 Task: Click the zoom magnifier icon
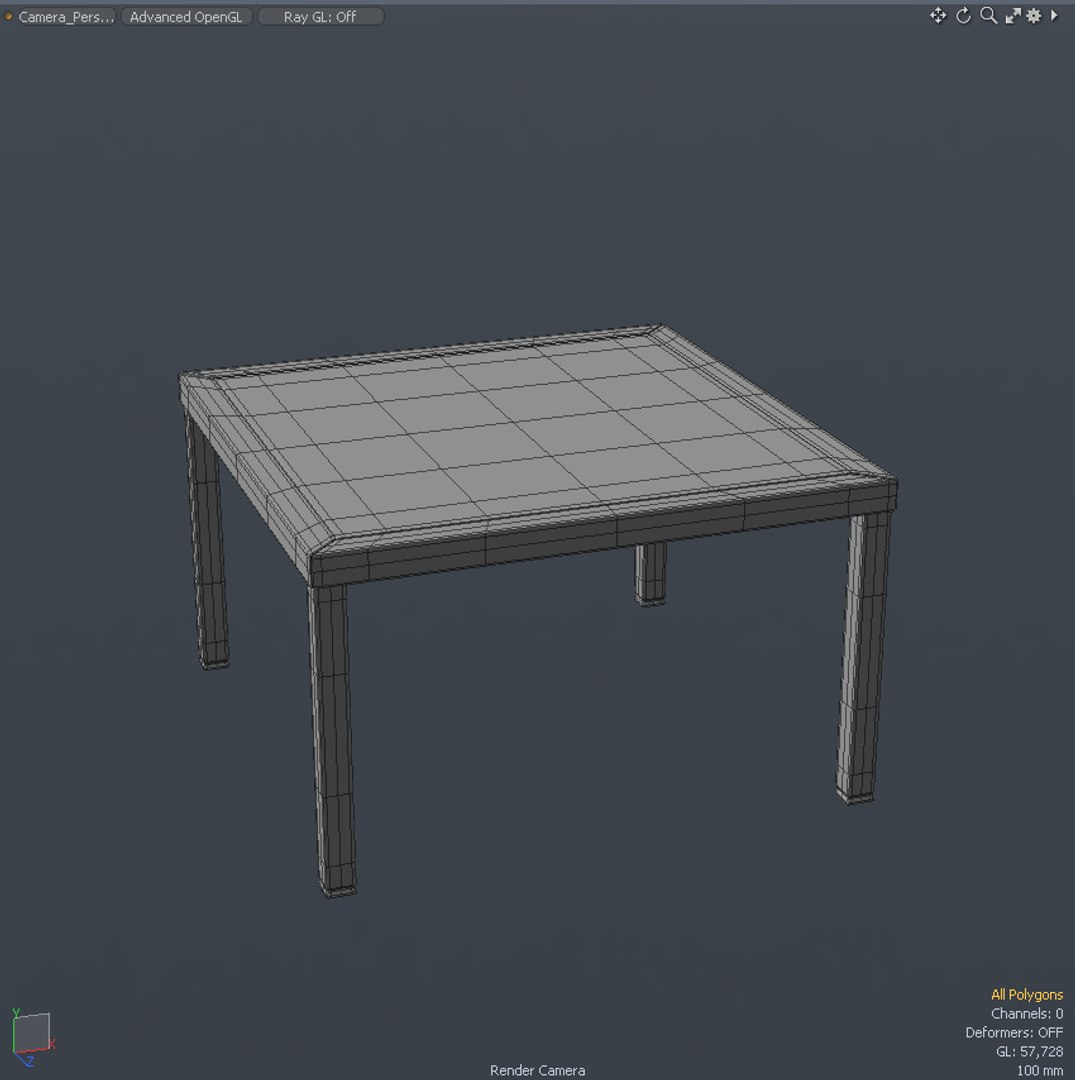click(988, 16)
